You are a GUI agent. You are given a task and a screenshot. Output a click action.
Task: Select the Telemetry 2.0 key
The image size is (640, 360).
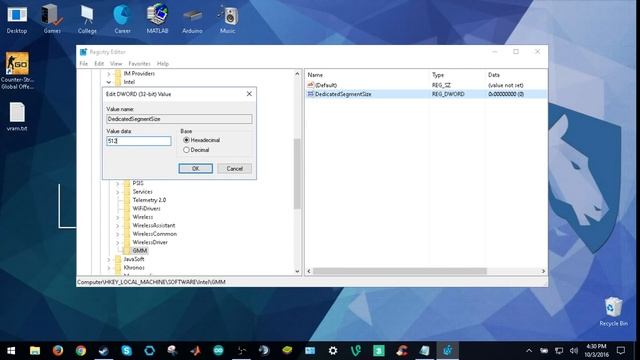149,200
